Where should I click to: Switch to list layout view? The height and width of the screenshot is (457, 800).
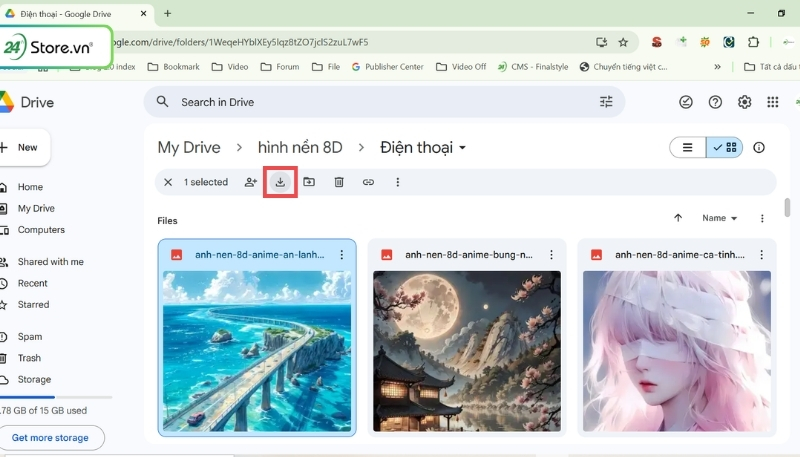point(687,147)
